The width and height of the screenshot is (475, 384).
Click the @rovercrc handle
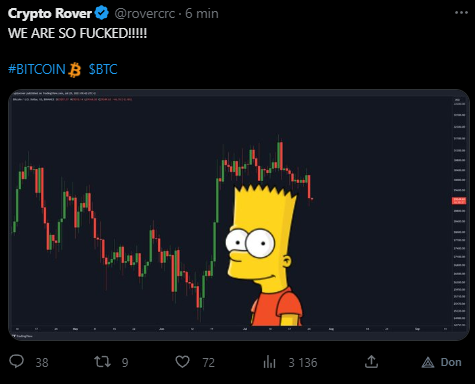pyautogui.click(x=145, y=14)
